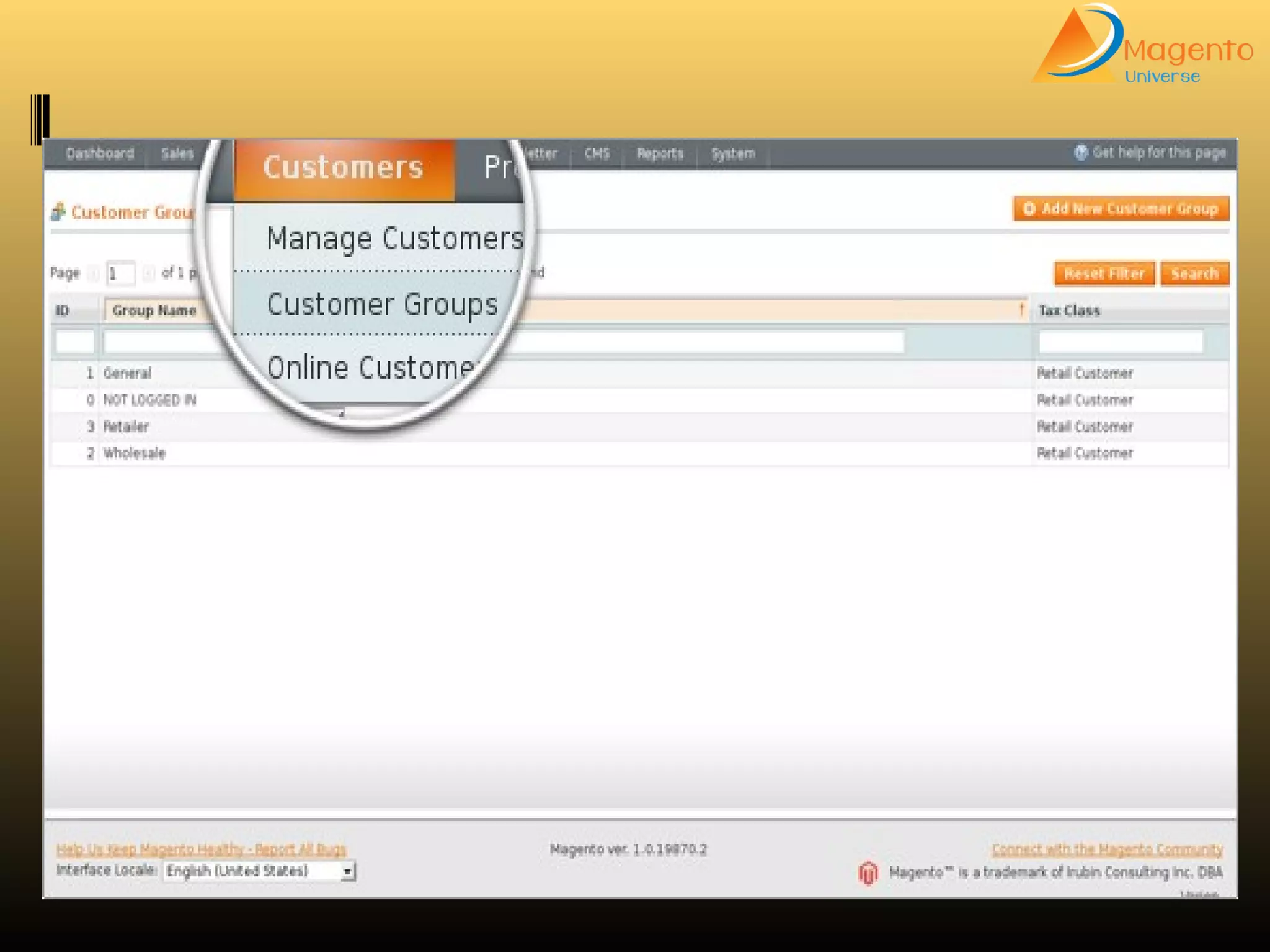Open the Wholesale group row
The image size is (1270, 952).
point(134,453)
